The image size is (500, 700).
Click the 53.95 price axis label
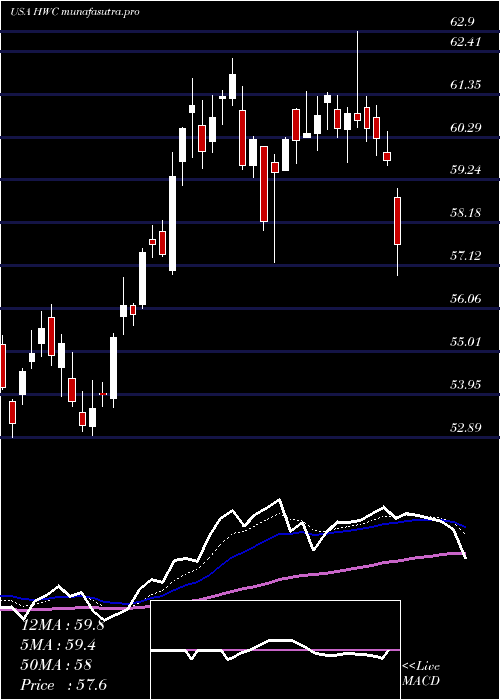(466, 384)
